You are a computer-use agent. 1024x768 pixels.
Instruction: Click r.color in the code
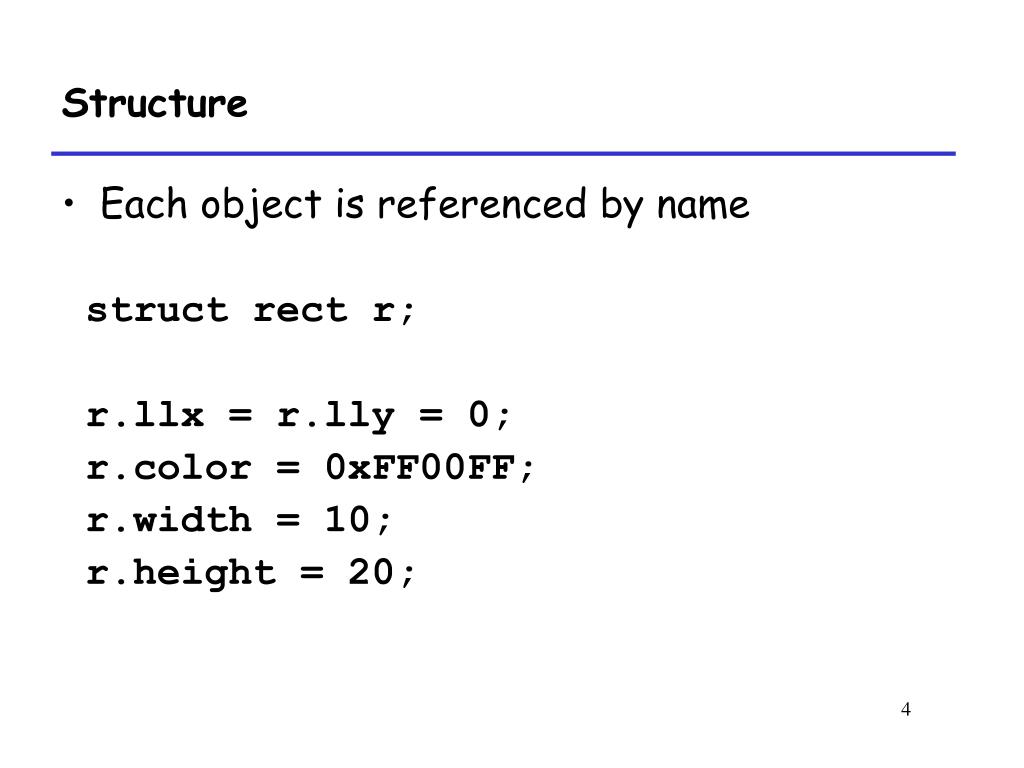[x=169, y=468]
